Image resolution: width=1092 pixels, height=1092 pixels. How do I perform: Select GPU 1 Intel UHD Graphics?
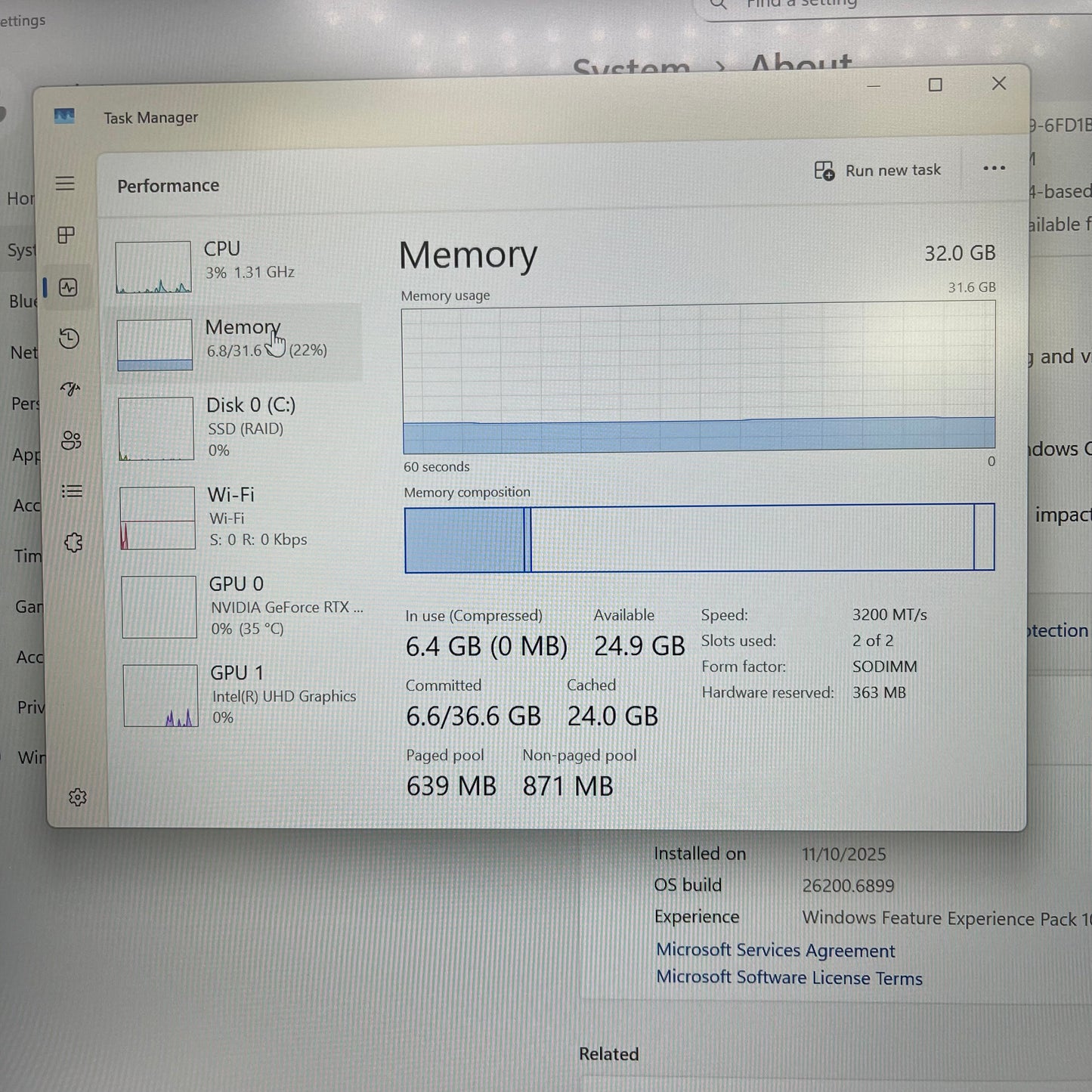(242, 695)
